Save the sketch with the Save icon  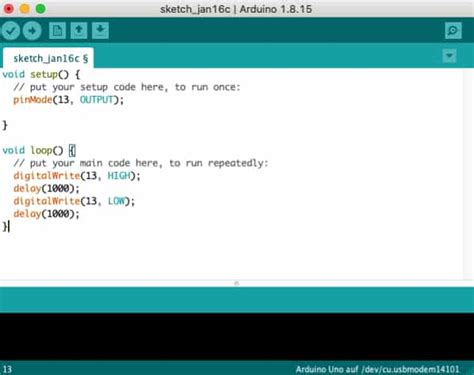(x=100, y=31)
